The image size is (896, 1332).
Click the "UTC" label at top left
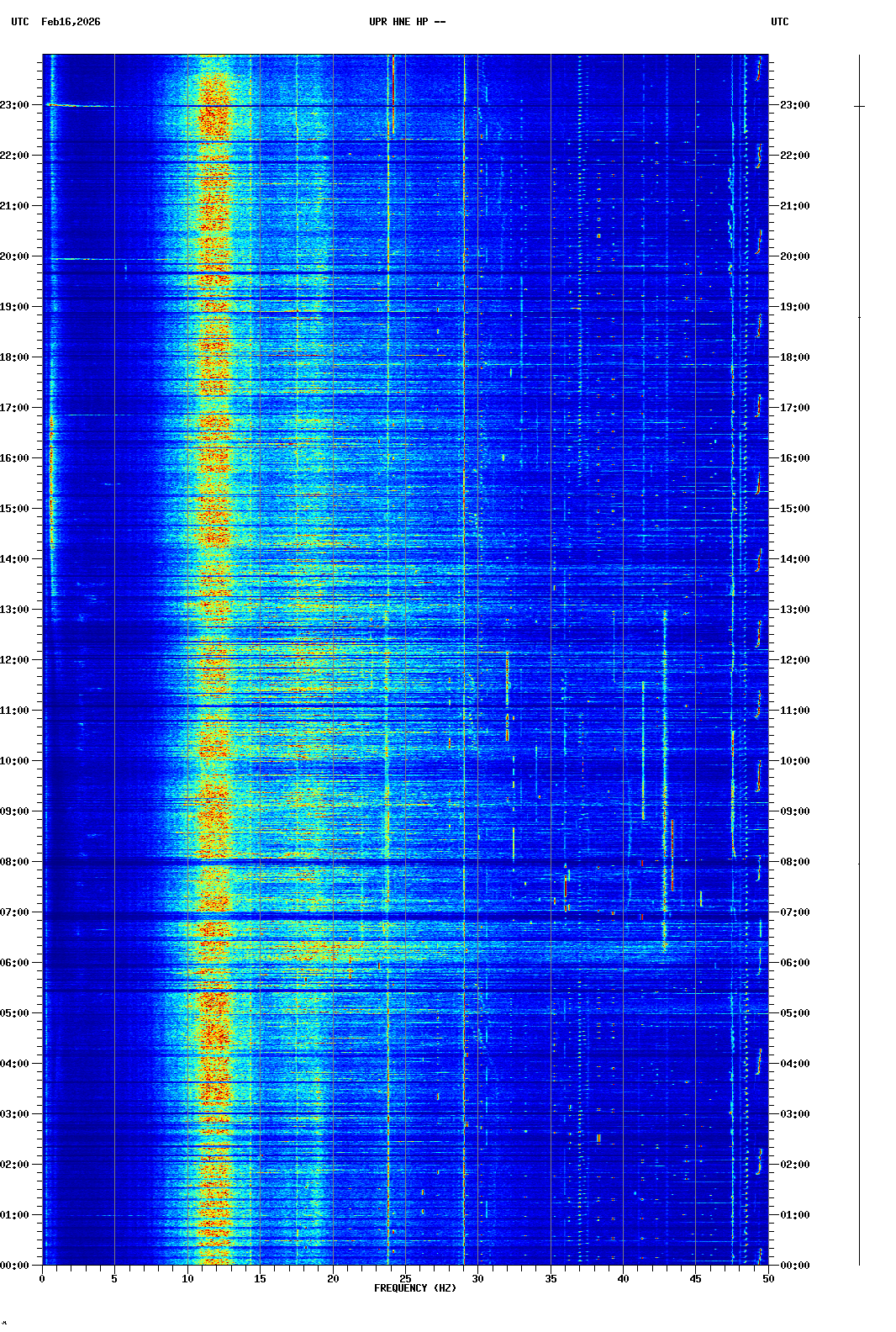[x=20, y=22]
